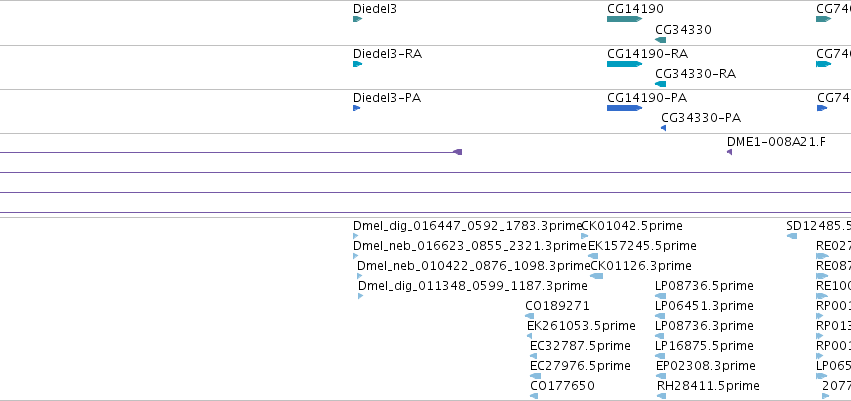Select the LP16875.5prime EST label
851x401 pixels.
(704, 346)
